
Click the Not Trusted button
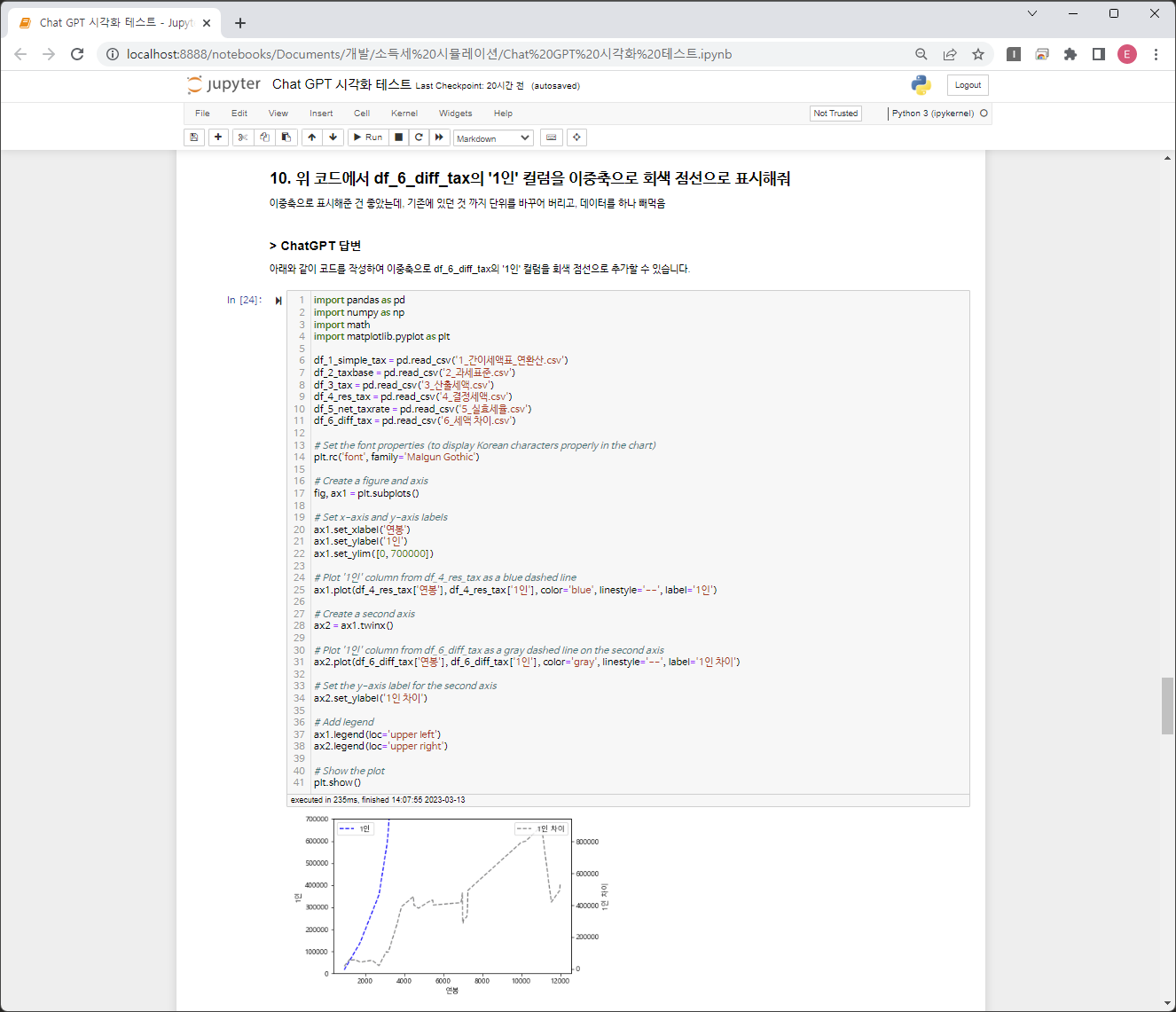click(x=835, y=114)
